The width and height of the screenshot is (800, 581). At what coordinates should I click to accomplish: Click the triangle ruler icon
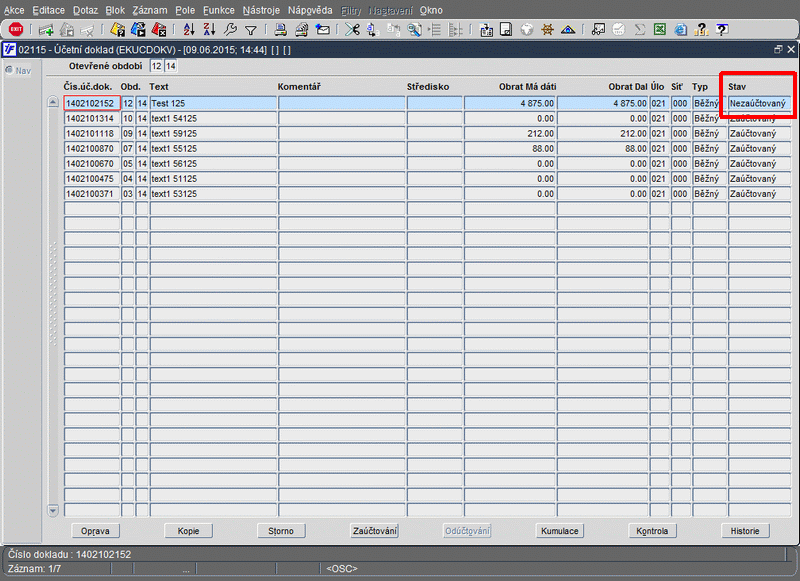568,30
